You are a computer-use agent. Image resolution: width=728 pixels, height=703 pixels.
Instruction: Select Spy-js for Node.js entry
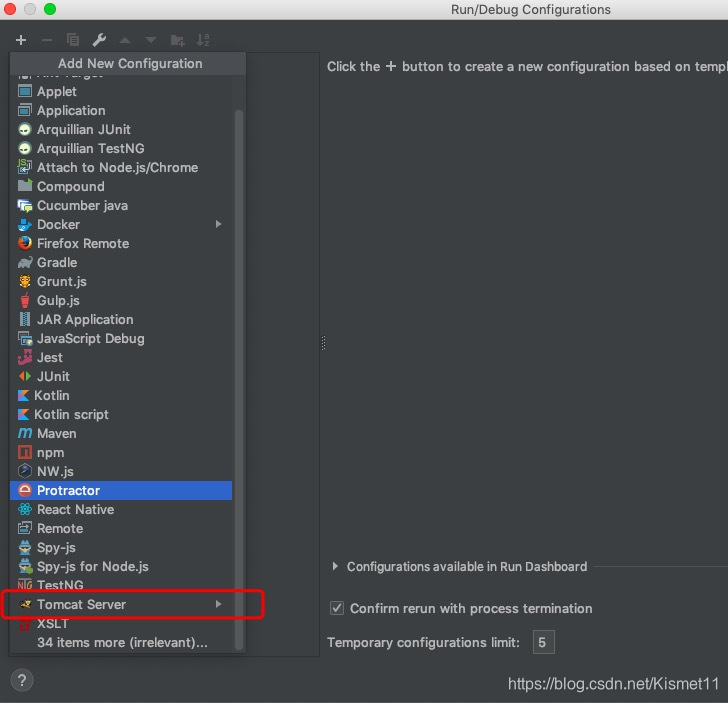(x=121, y=566)
